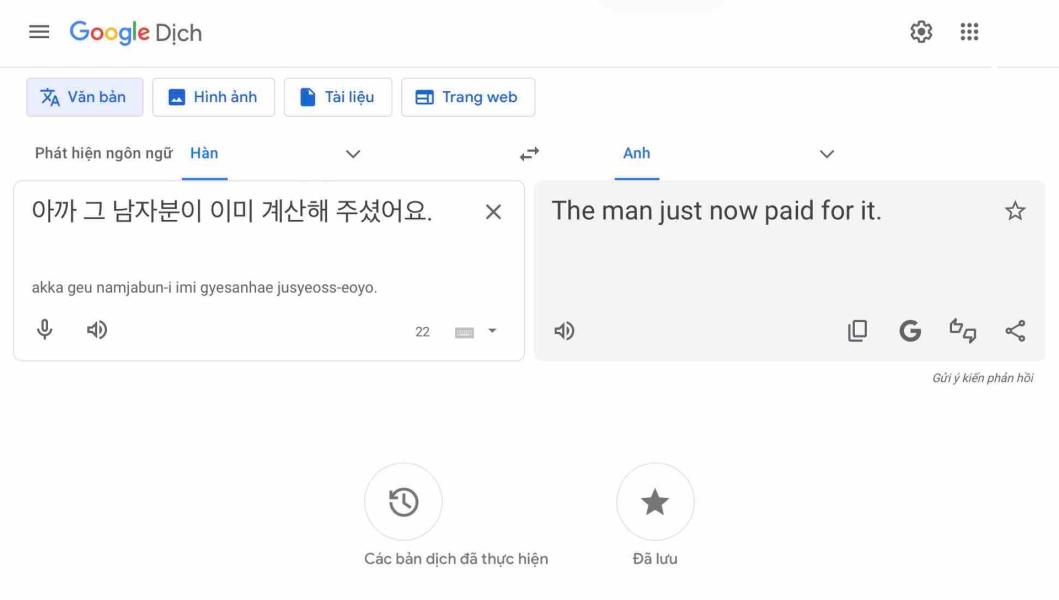Open the main hamburger menu

39,32
